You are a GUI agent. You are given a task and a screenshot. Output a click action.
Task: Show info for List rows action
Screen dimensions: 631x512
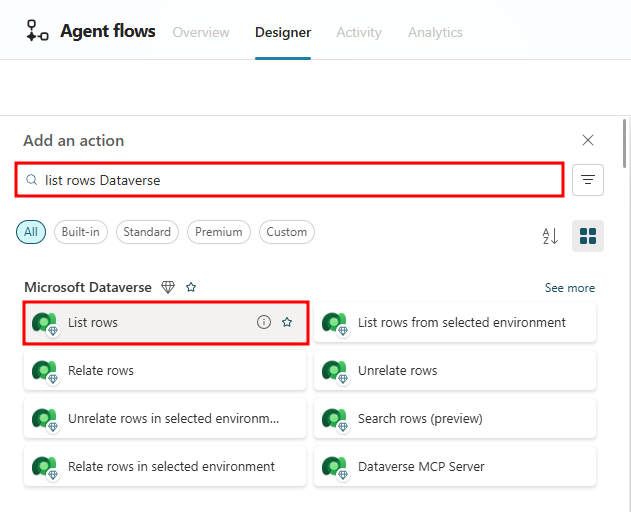coord(264,322)
